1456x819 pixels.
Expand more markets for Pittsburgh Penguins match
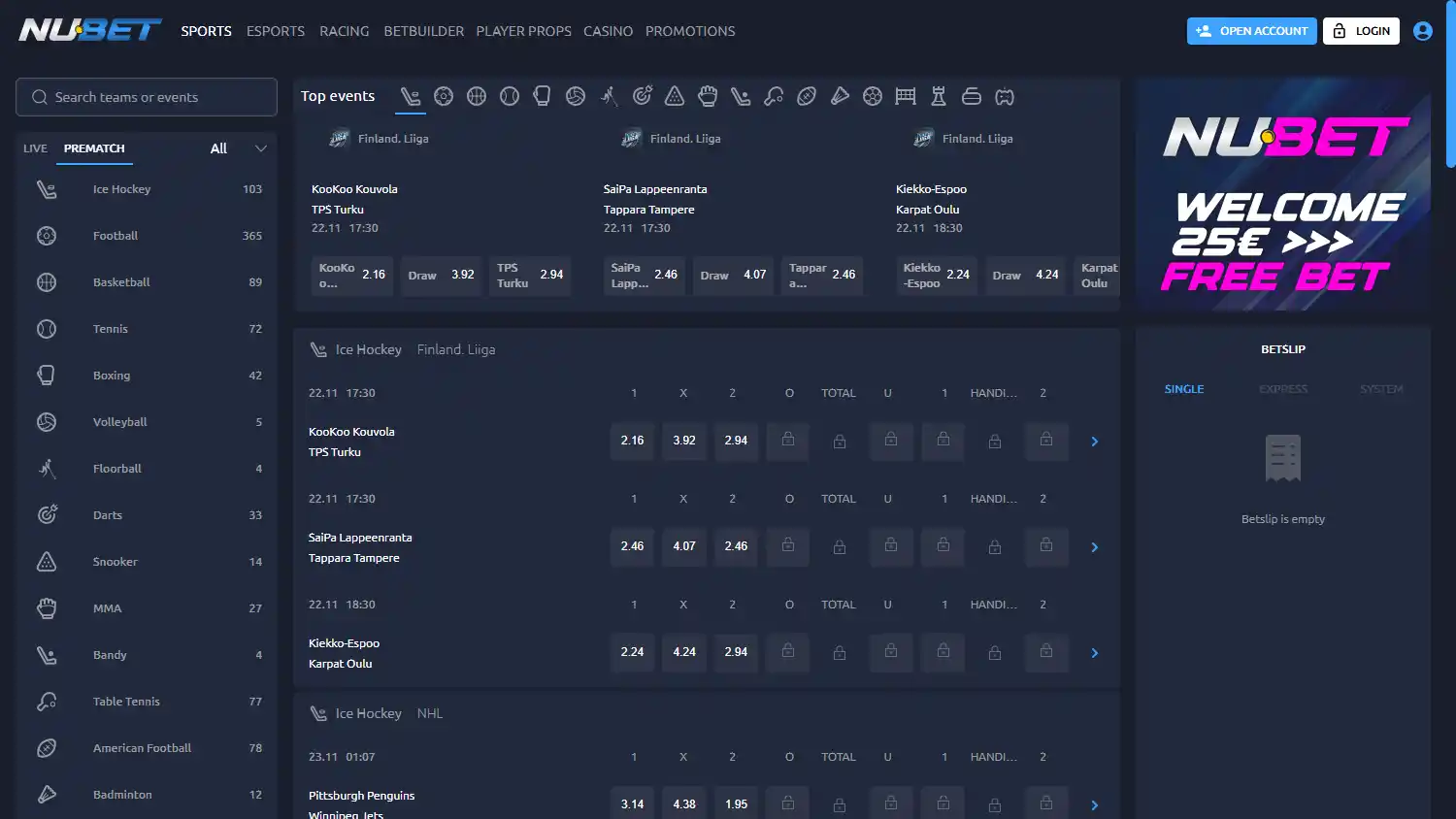coord(1095,805)
